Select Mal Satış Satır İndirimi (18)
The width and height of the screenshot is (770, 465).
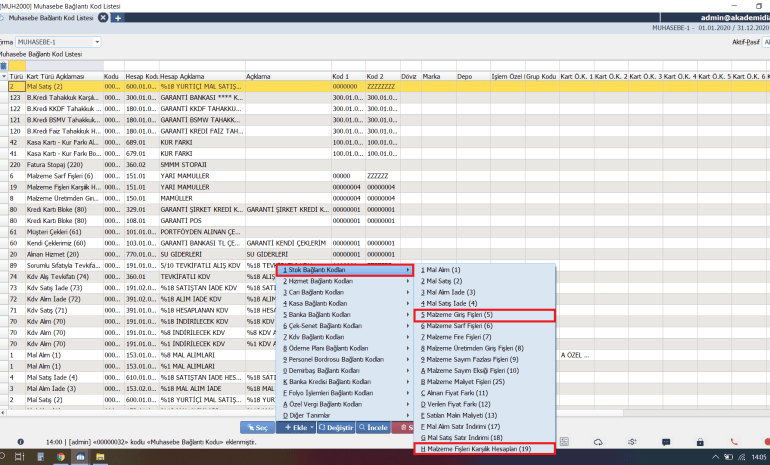pyautogui.click(x=485, y=438)
